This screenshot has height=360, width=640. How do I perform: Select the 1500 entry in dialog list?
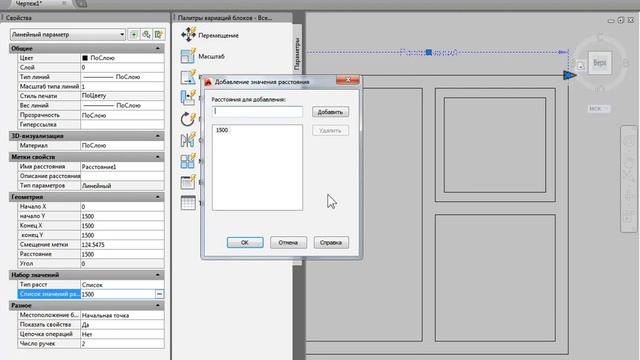(x=222, y=130)
